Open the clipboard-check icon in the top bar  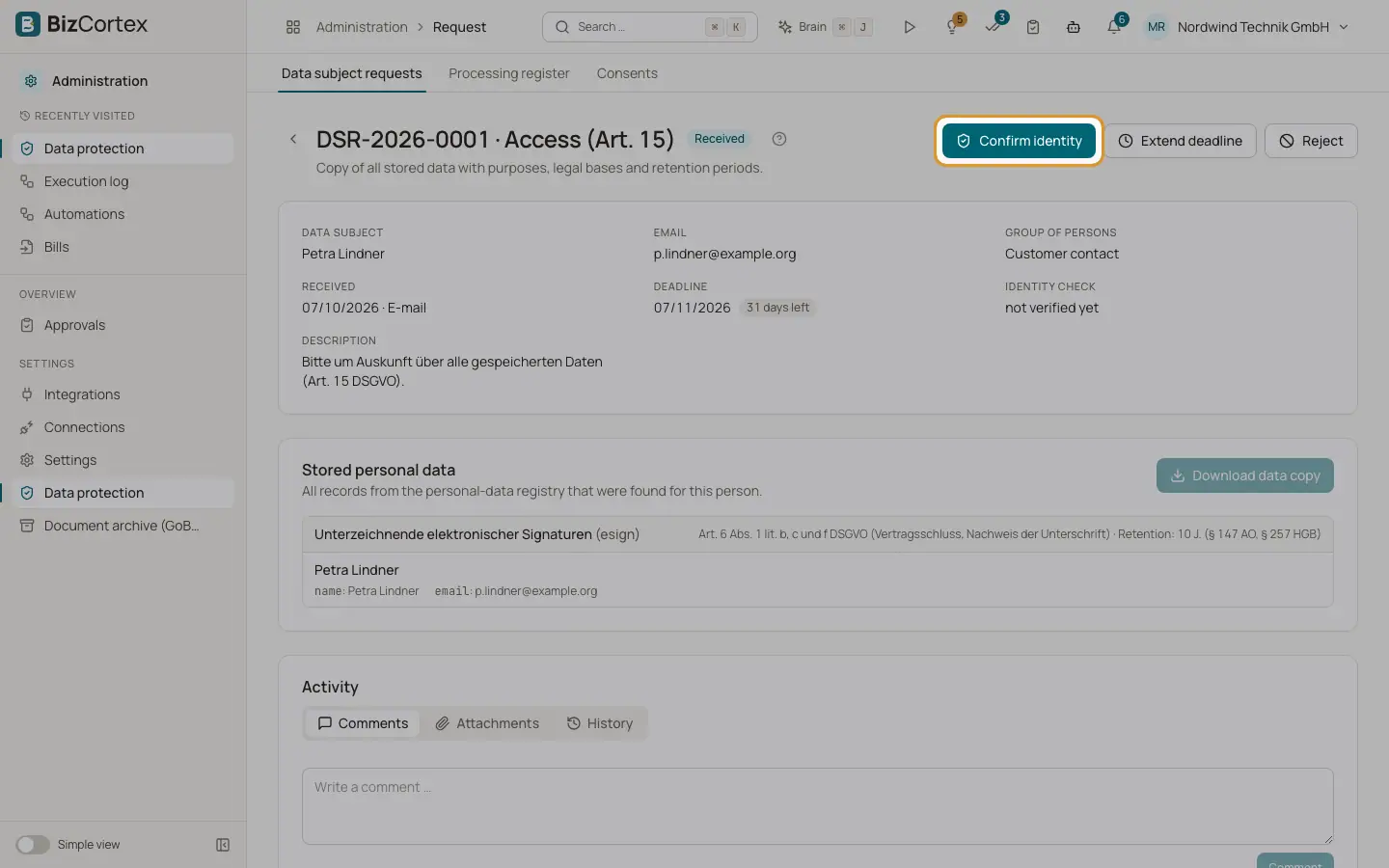pyautogui.click(x=1033, y=27)
